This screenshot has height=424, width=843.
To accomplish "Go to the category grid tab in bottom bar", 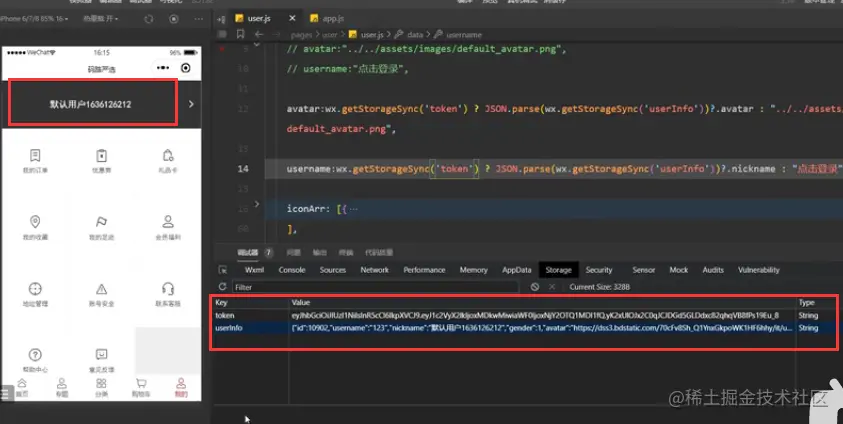I will pyautogui.click(x=101, y=387).
